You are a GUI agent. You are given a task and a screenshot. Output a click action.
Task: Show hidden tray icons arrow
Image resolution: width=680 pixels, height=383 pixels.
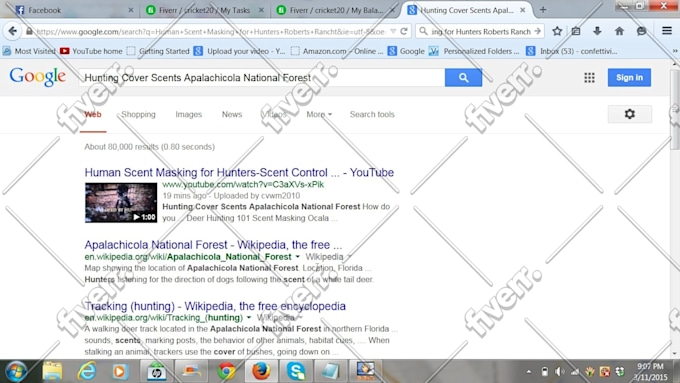point(529,372)
